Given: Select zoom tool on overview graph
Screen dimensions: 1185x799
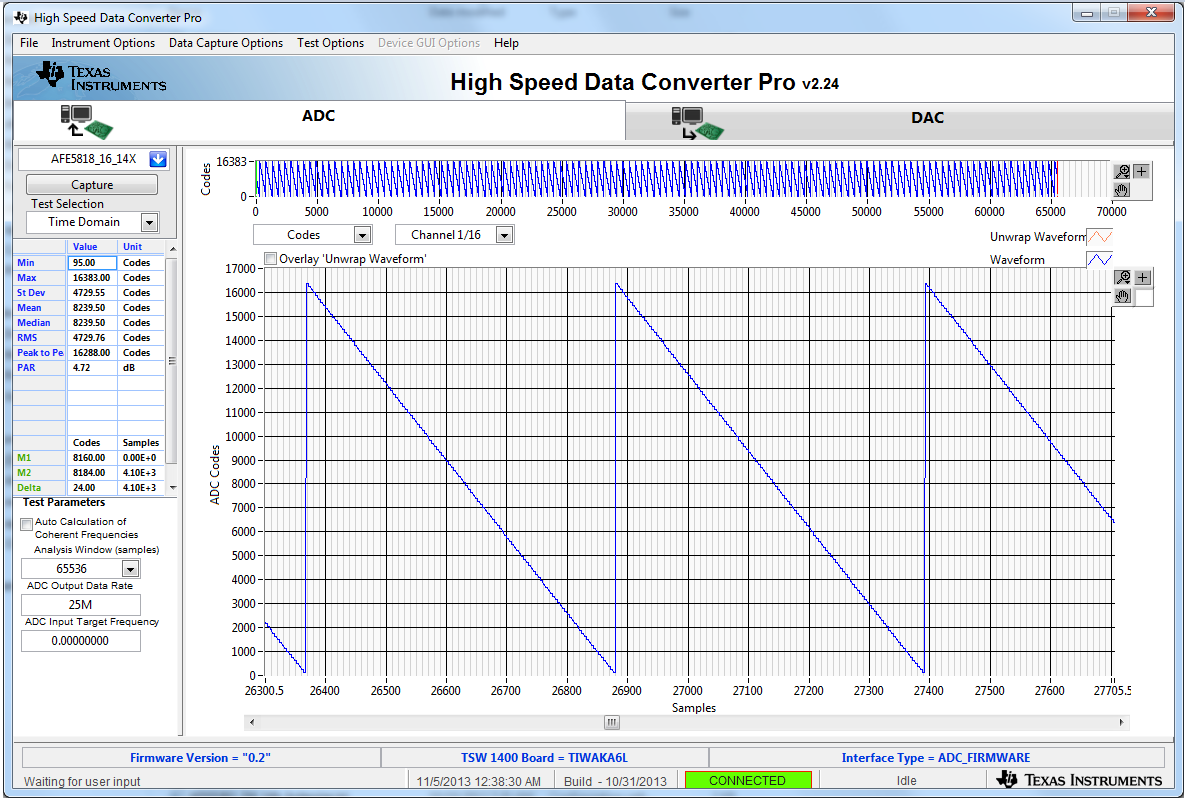Looking at the screenshot, I should [x=1122, y=172].
